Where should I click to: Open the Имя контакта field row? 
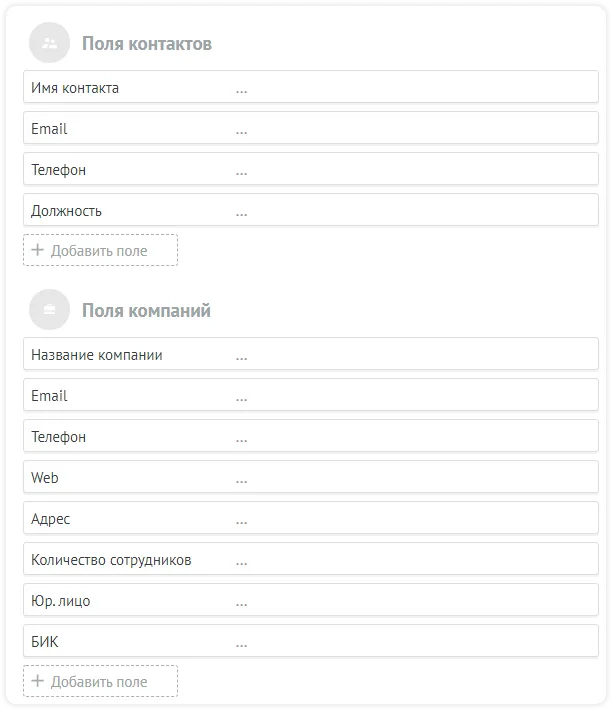coord(310,88)
